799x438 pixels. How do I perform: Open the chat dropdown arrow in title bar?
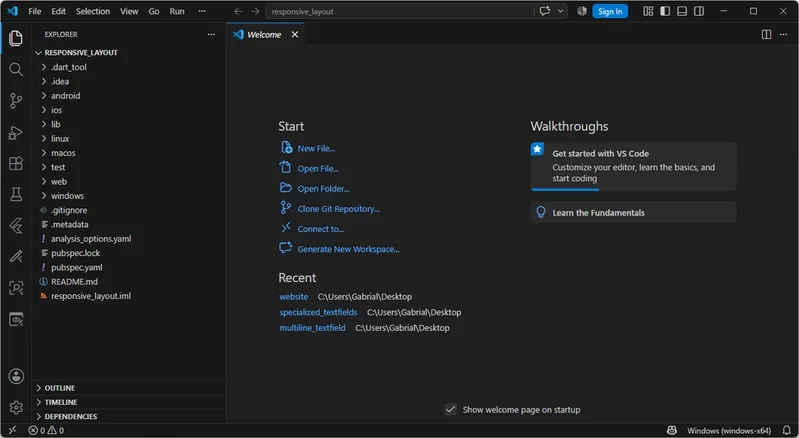click(561, 11)
